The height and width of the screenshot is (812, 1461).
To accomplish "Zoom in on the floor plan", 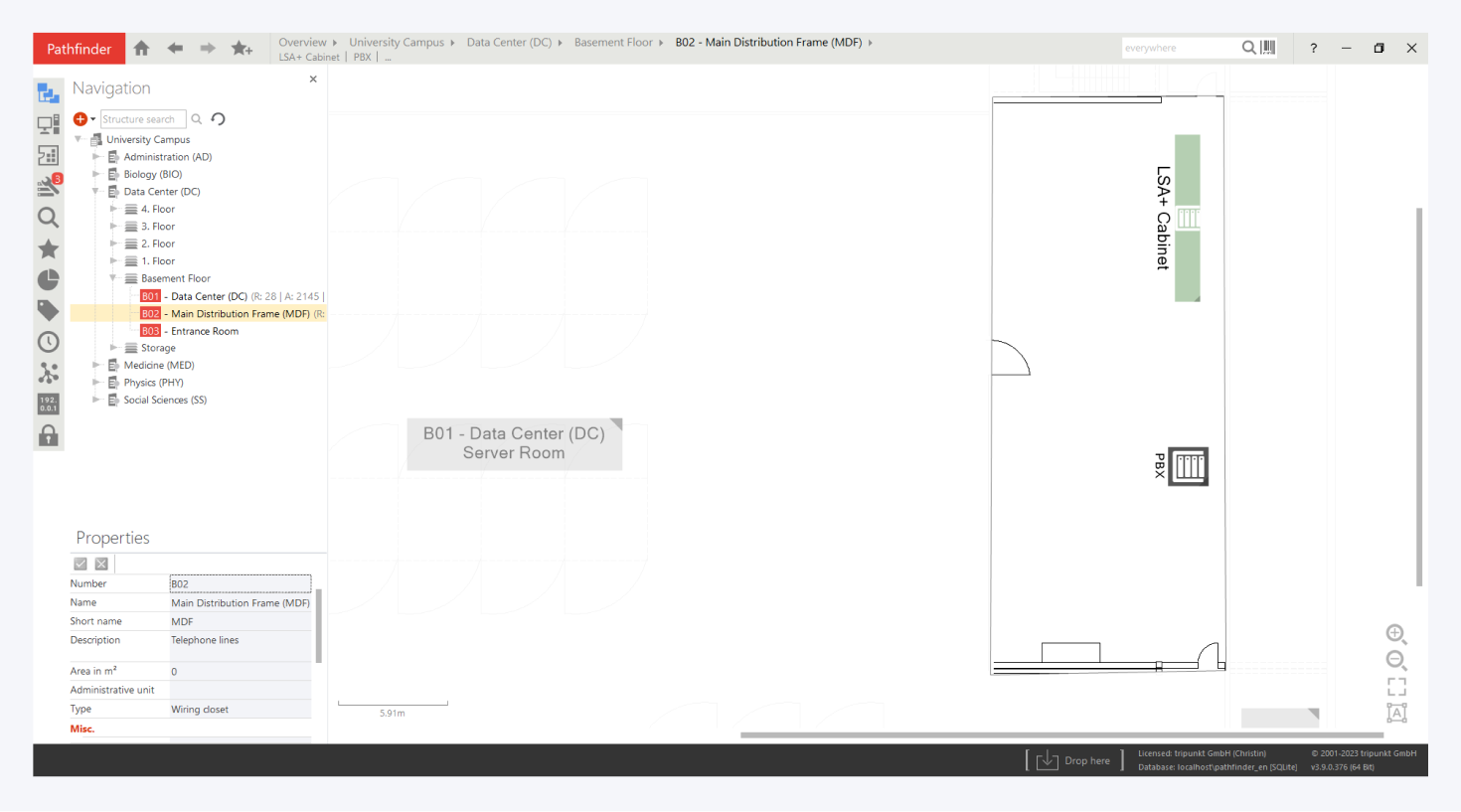I will (1395, 634).
